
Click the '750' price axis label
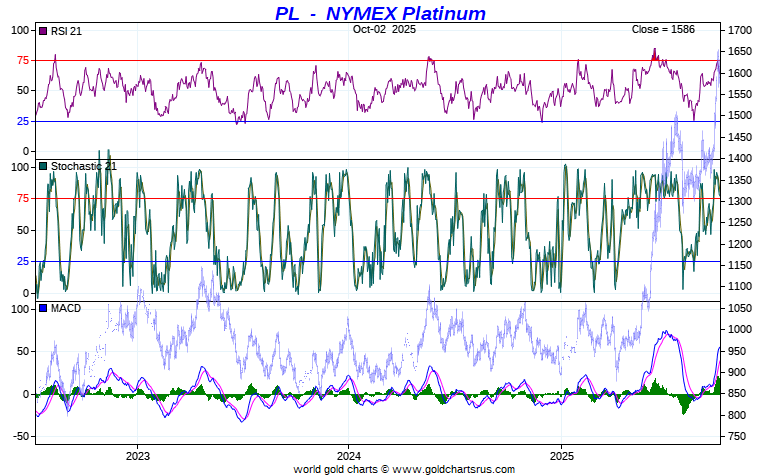[737, 436]
